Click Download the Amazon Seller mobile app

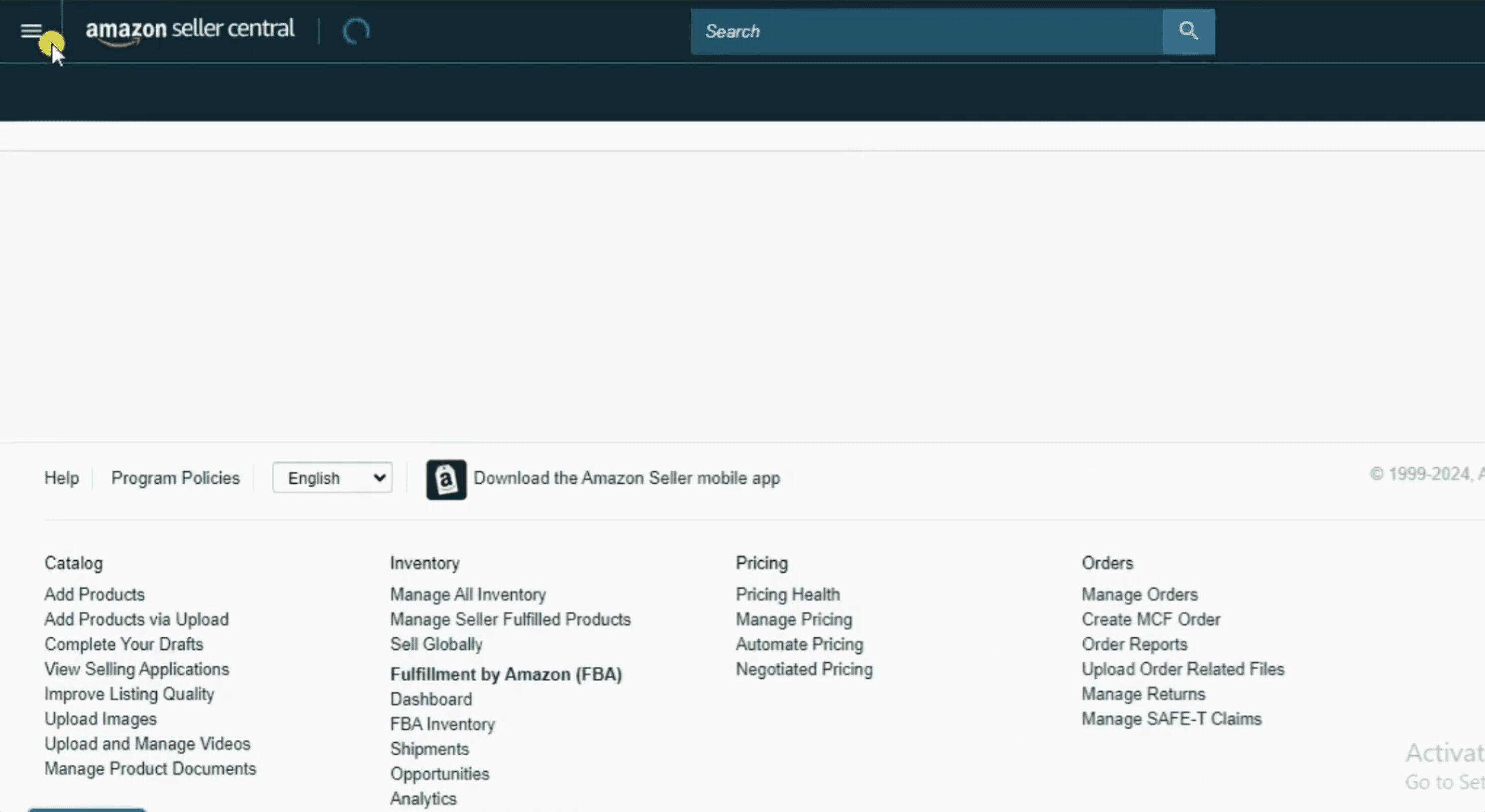click(x=626, y=478)
